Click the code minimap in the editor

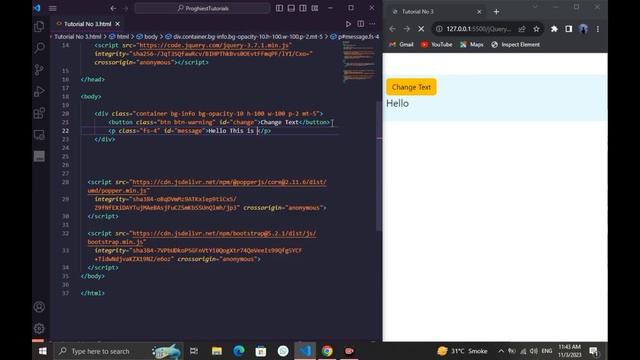[x=358, y=61]
